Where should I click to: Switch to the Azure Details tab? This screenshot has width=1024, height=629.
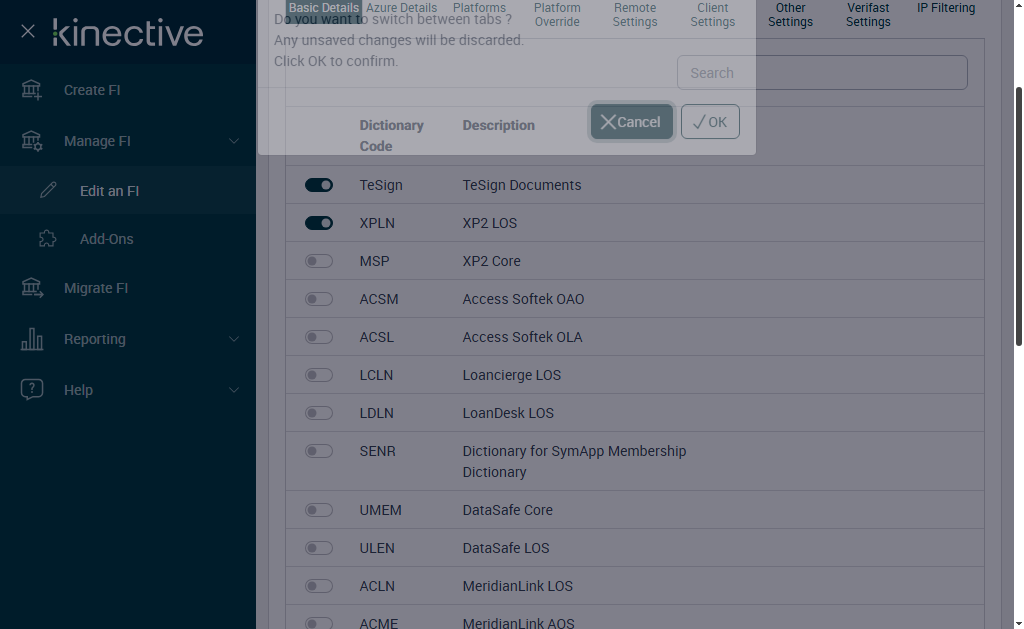pyautogui.click(x=401, y=8)
